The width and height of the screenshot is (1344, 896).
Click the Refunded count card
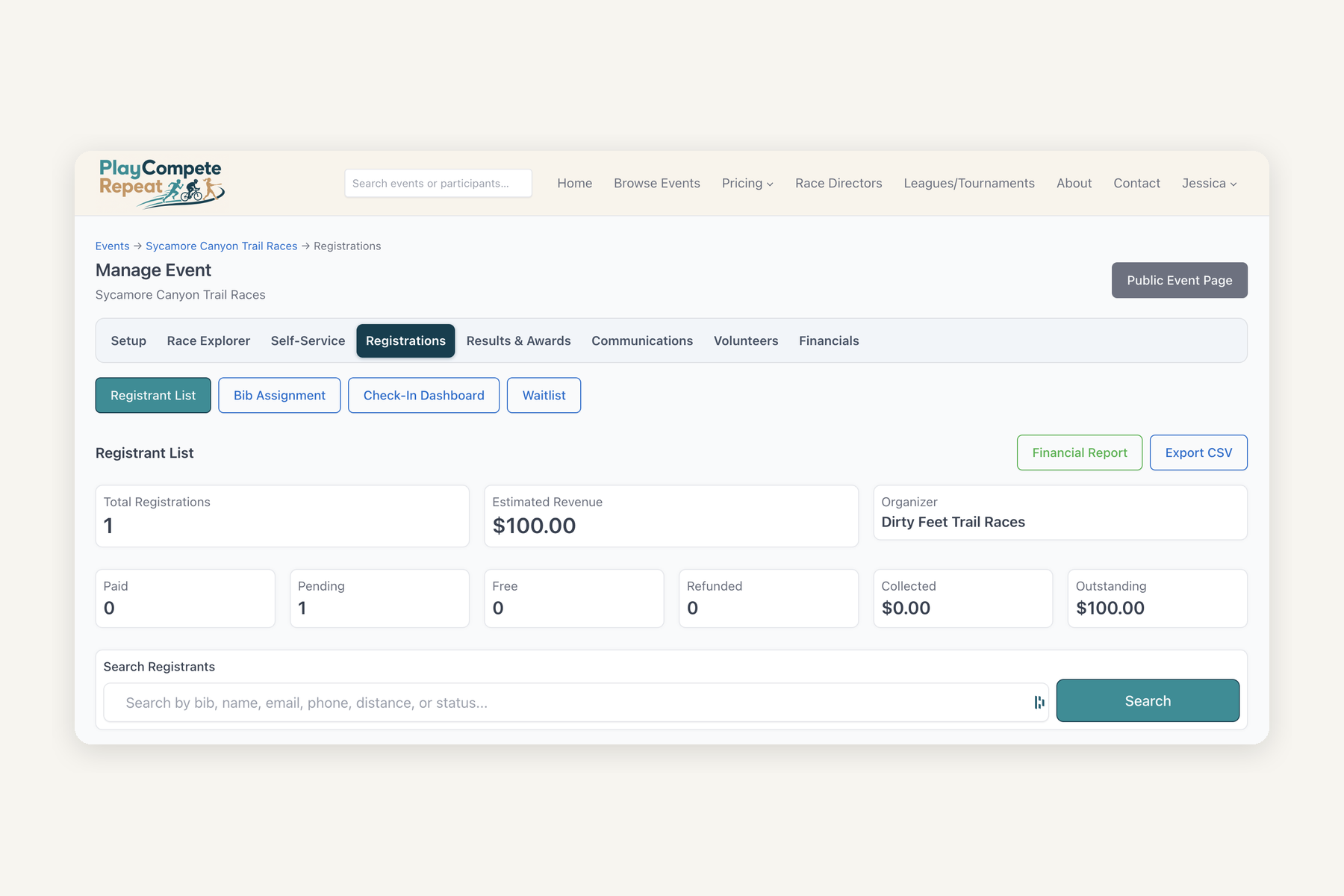click(x=768, y=599)
